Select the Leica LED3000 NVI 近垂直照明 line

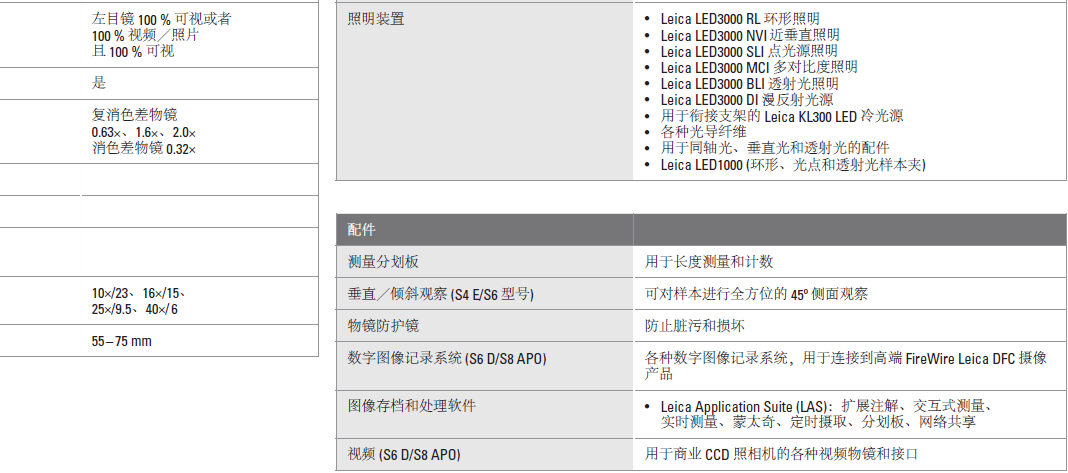tap(750, 35)
